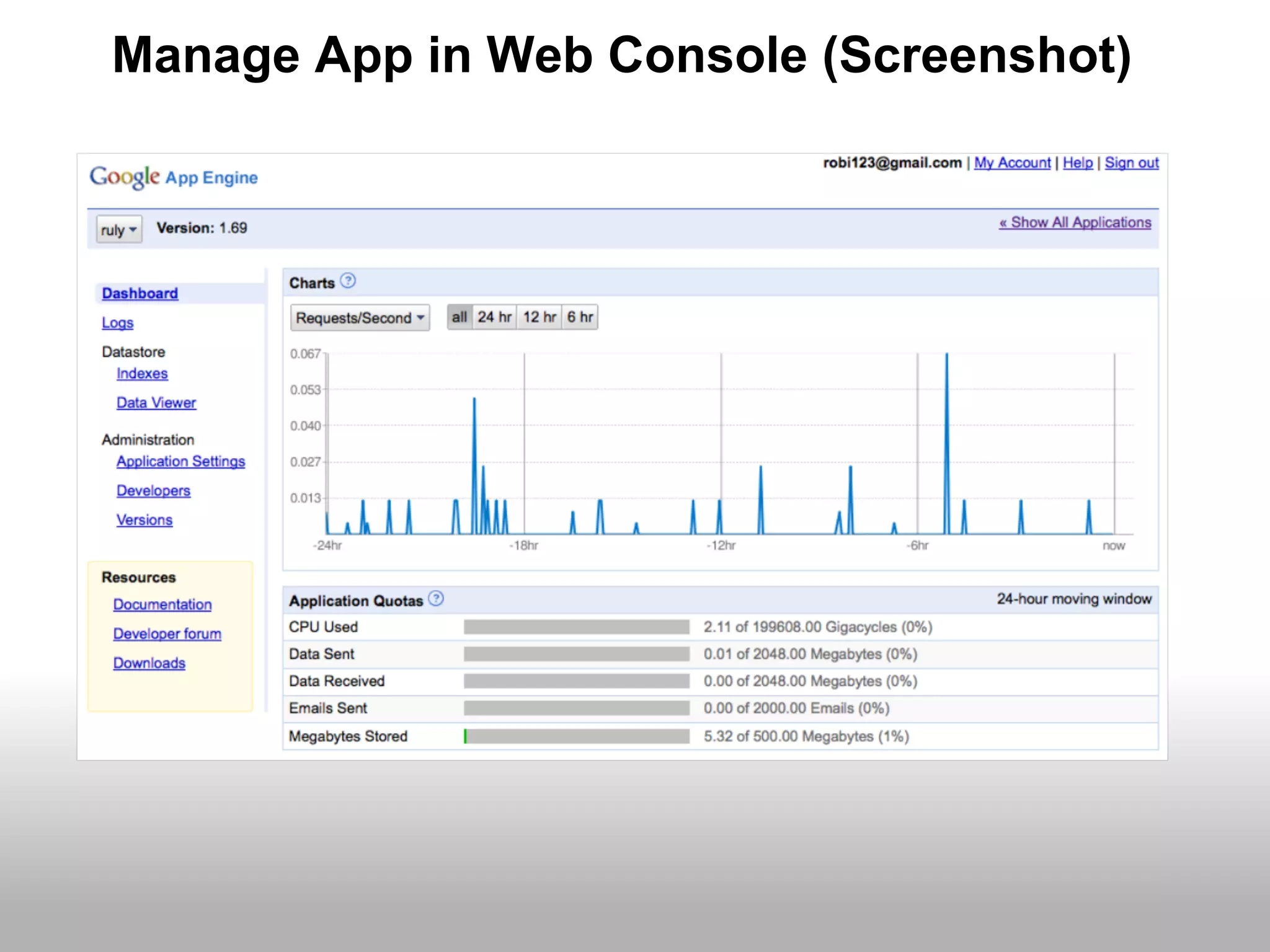Click the tallest spike in the chart
The image size is (1270, 952).
[x=946, y=443]
